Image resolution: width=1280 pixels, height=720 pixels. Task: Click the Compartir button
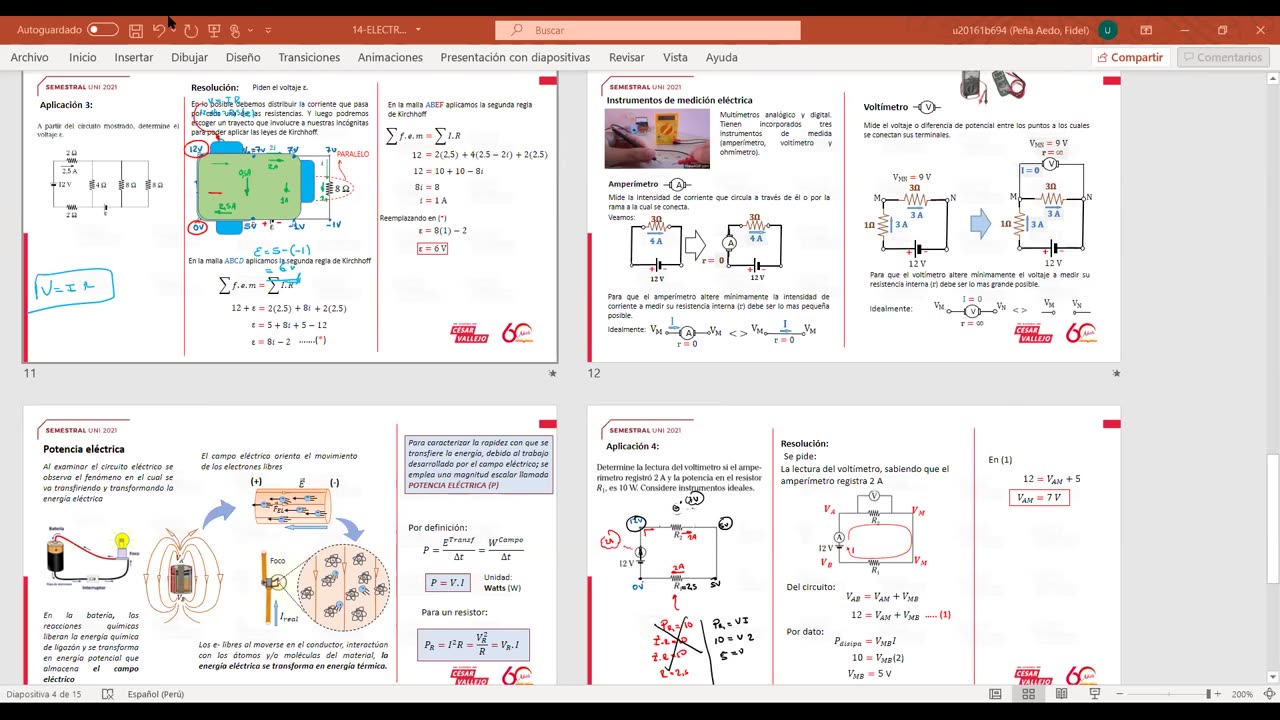[x=1130, y=57]
